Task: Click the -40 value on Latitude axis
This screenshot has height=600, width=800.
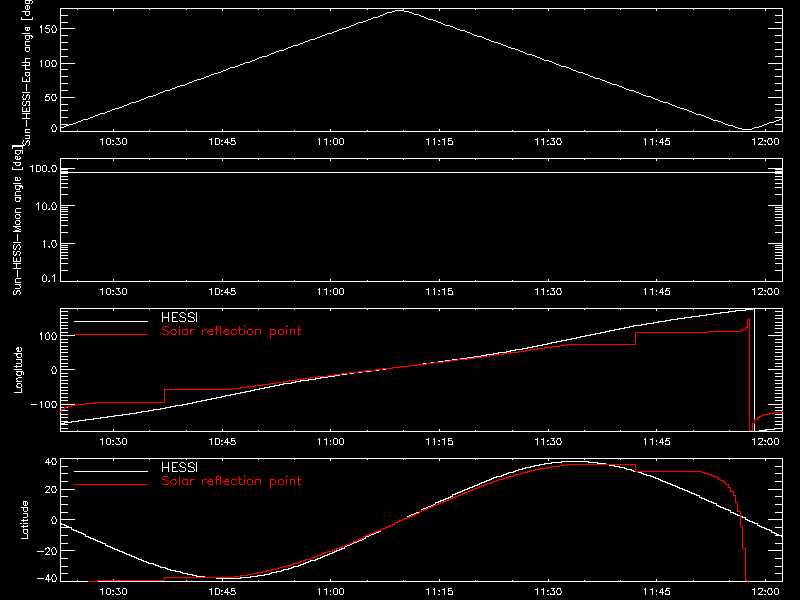Action: [x=47, y=579]
